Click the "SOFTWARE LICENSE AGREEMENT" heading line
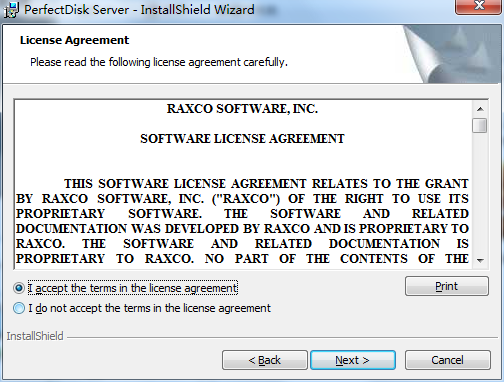Screen dimensions: 504x382 pos(242,139)
